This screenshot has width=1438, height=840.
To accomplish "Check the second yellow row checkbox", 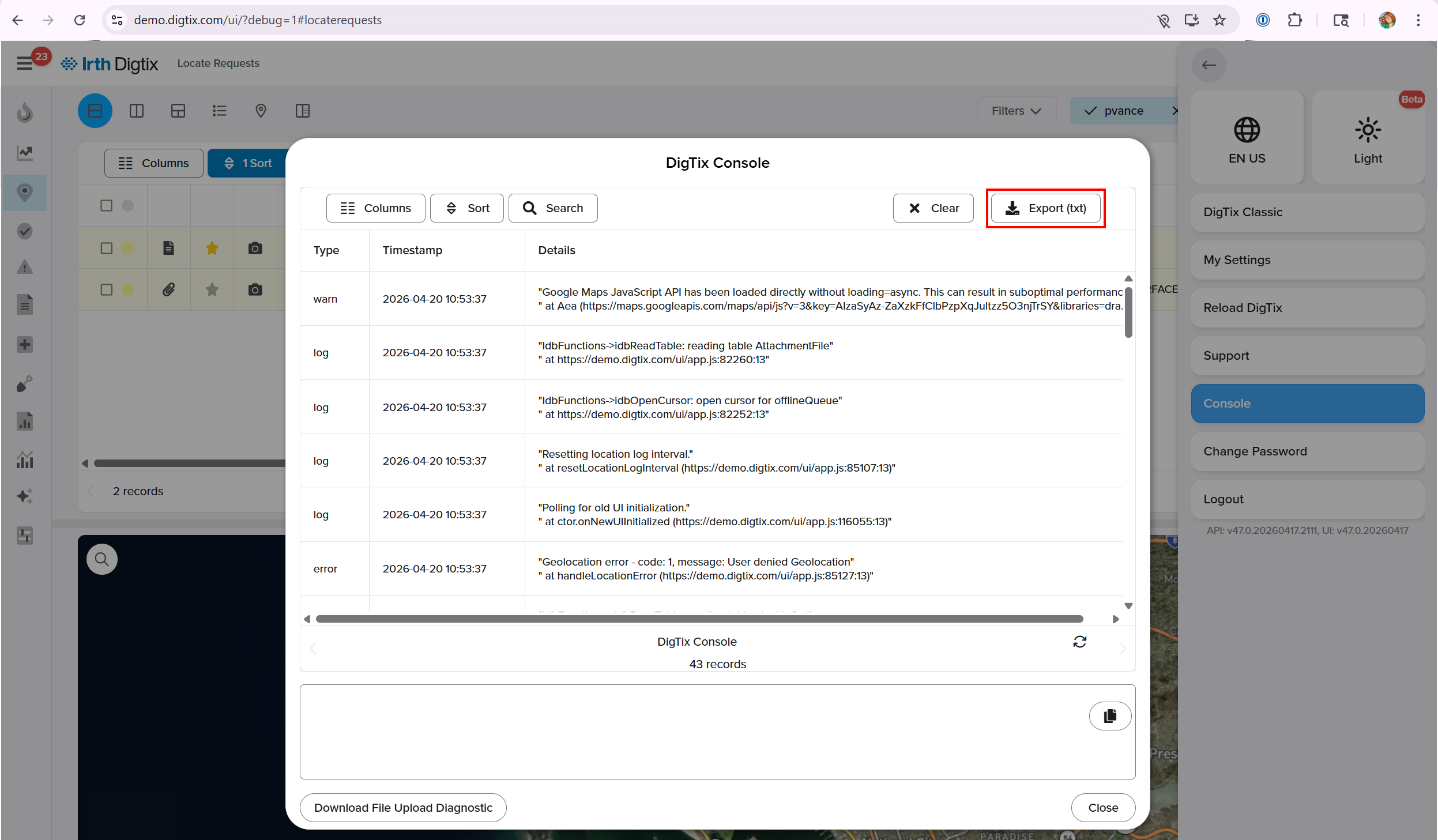I will (106, 289).
